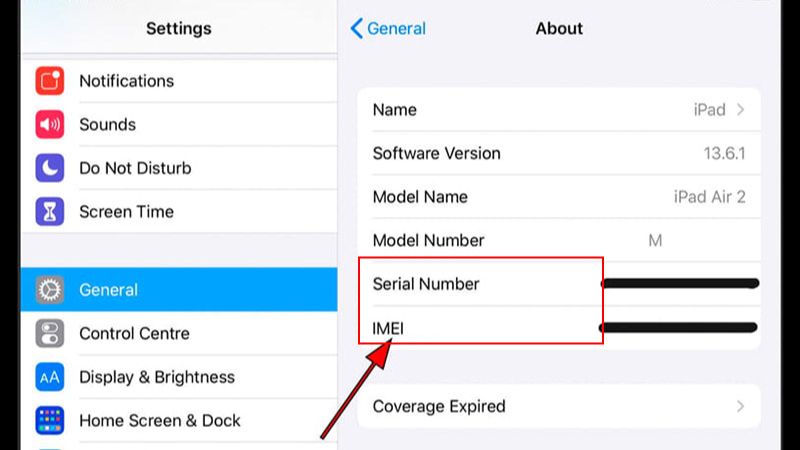Open the Notifications settings menu
Viewport: 800px width, 450px height.
coord(126,81)
